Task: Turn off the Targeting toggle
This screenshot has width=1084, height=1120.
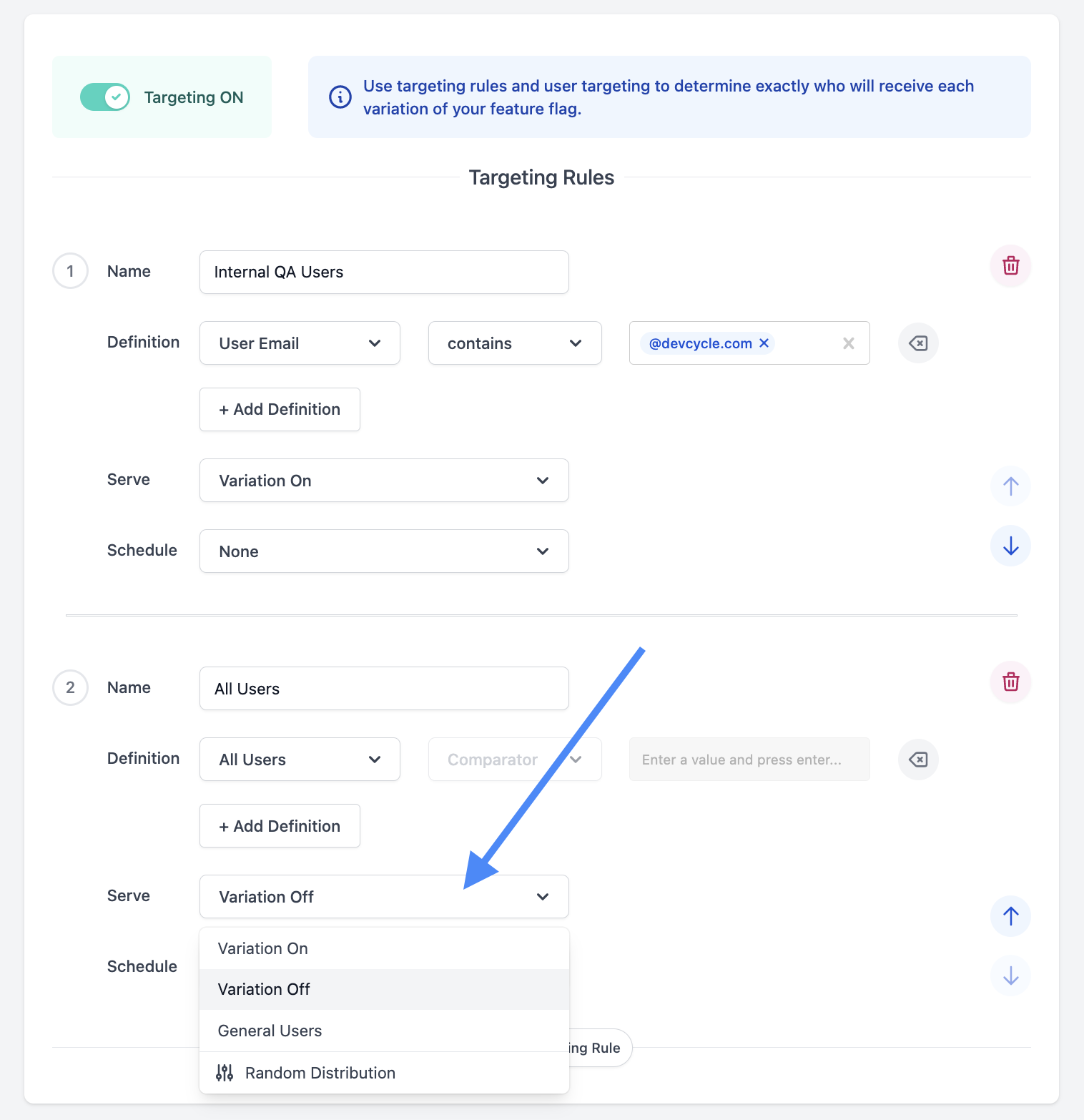Action: click(x=105, y=97)
